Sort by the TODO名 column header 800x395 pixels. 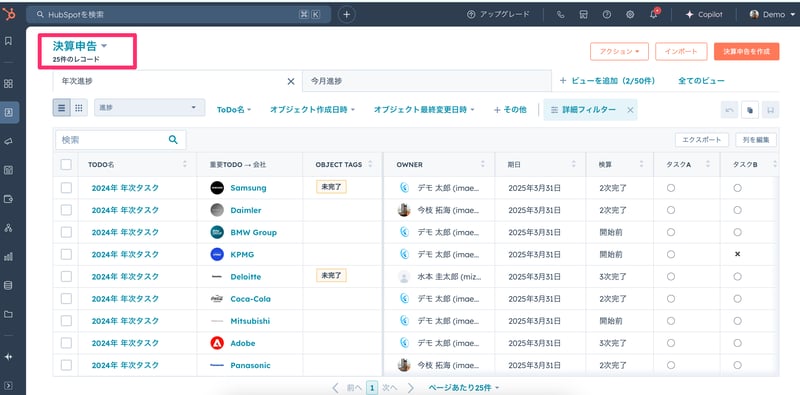pos(137,164)
